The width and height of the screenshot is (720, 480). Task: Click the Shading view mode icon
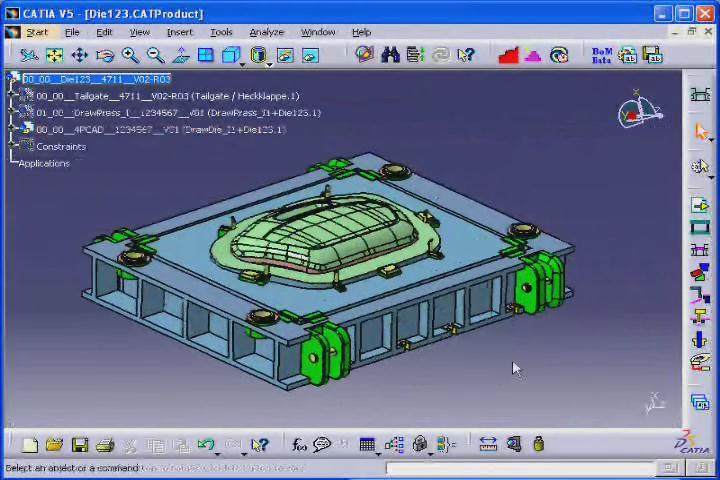pyautogui.click(x=258, y=55)
